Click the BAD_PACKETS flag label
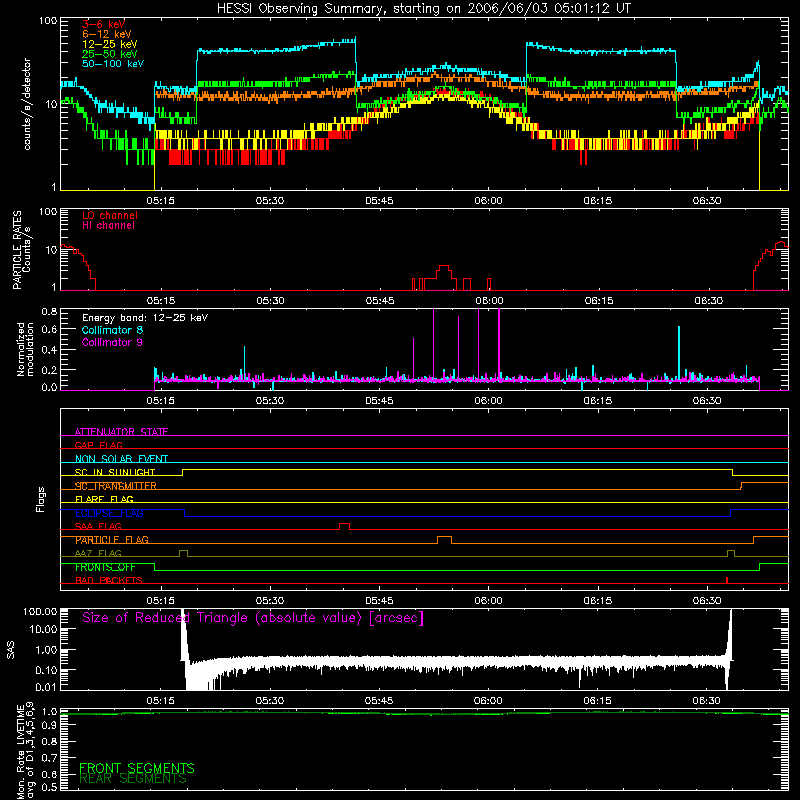The height and width of the screenshot is (800, 800). [x=109, y=580]
